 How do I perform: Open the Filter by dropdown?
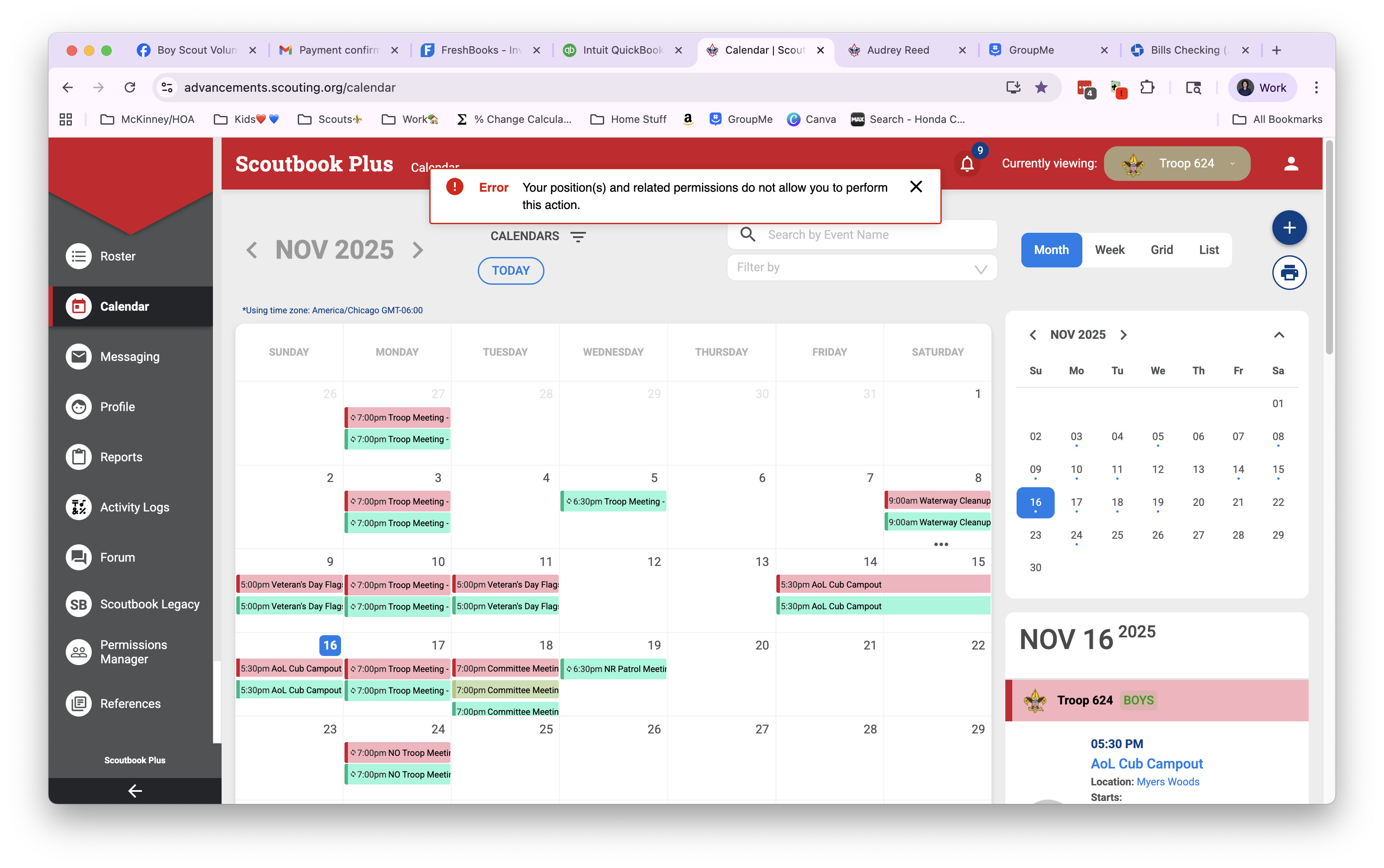point(861,267)
